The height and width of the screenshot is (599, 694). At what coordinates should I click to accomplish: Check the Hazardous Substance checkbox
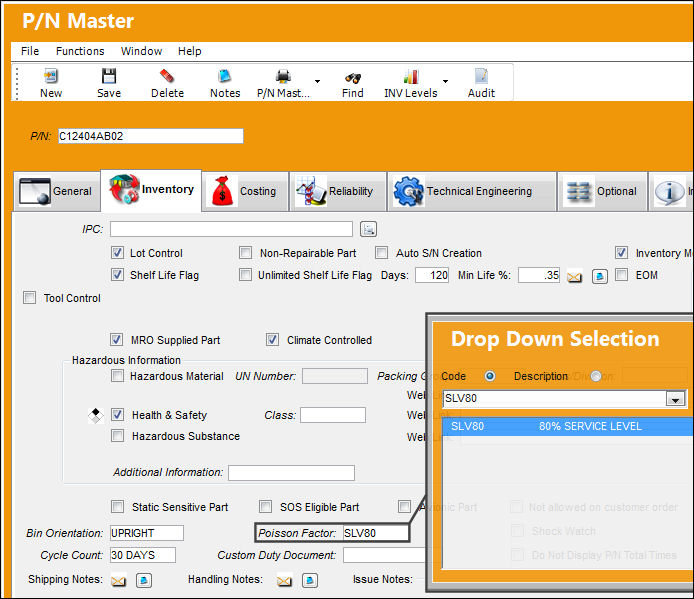(x=117, y=436)
